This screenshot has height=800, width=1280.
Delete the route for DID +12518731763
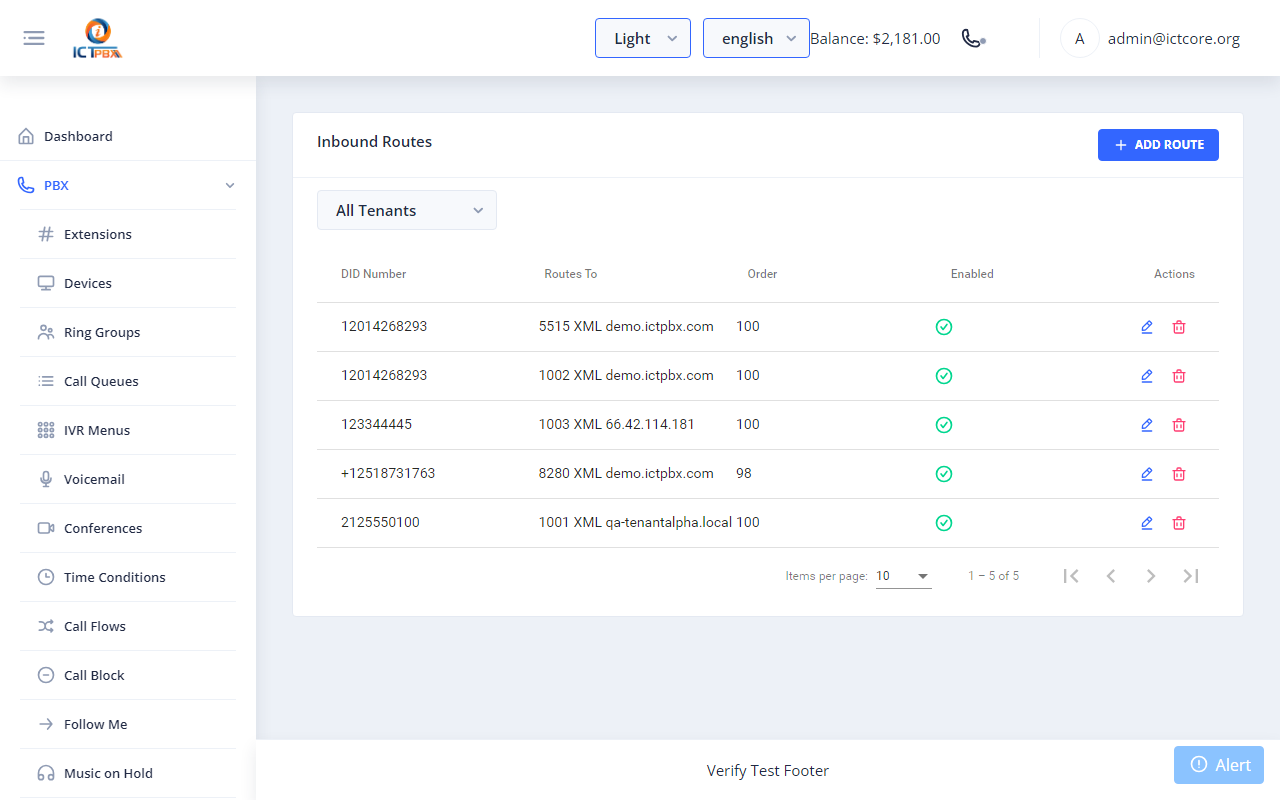click(x=1179, y=474)
